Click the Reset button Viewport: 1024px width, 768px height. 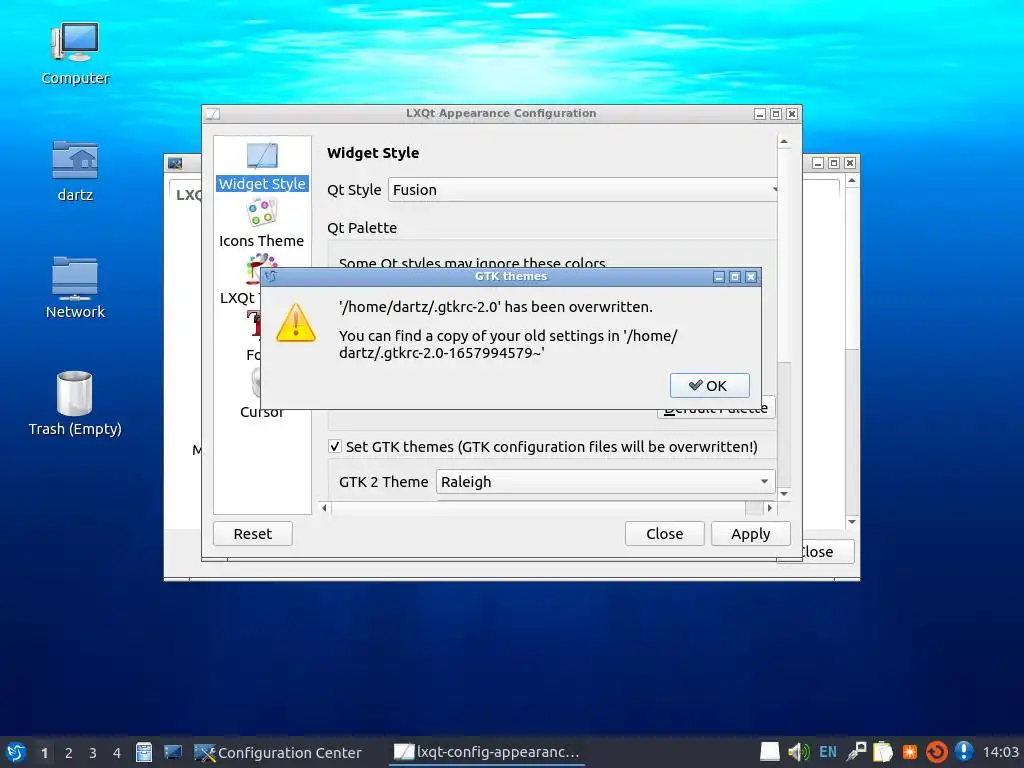pyautogui.click(x=253, y=534)
